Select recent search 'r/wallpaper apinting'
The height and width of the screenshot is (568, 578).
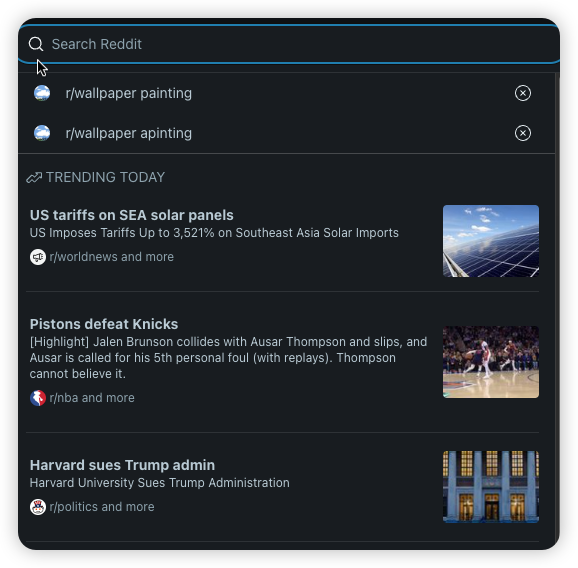(x=286, y=133)
